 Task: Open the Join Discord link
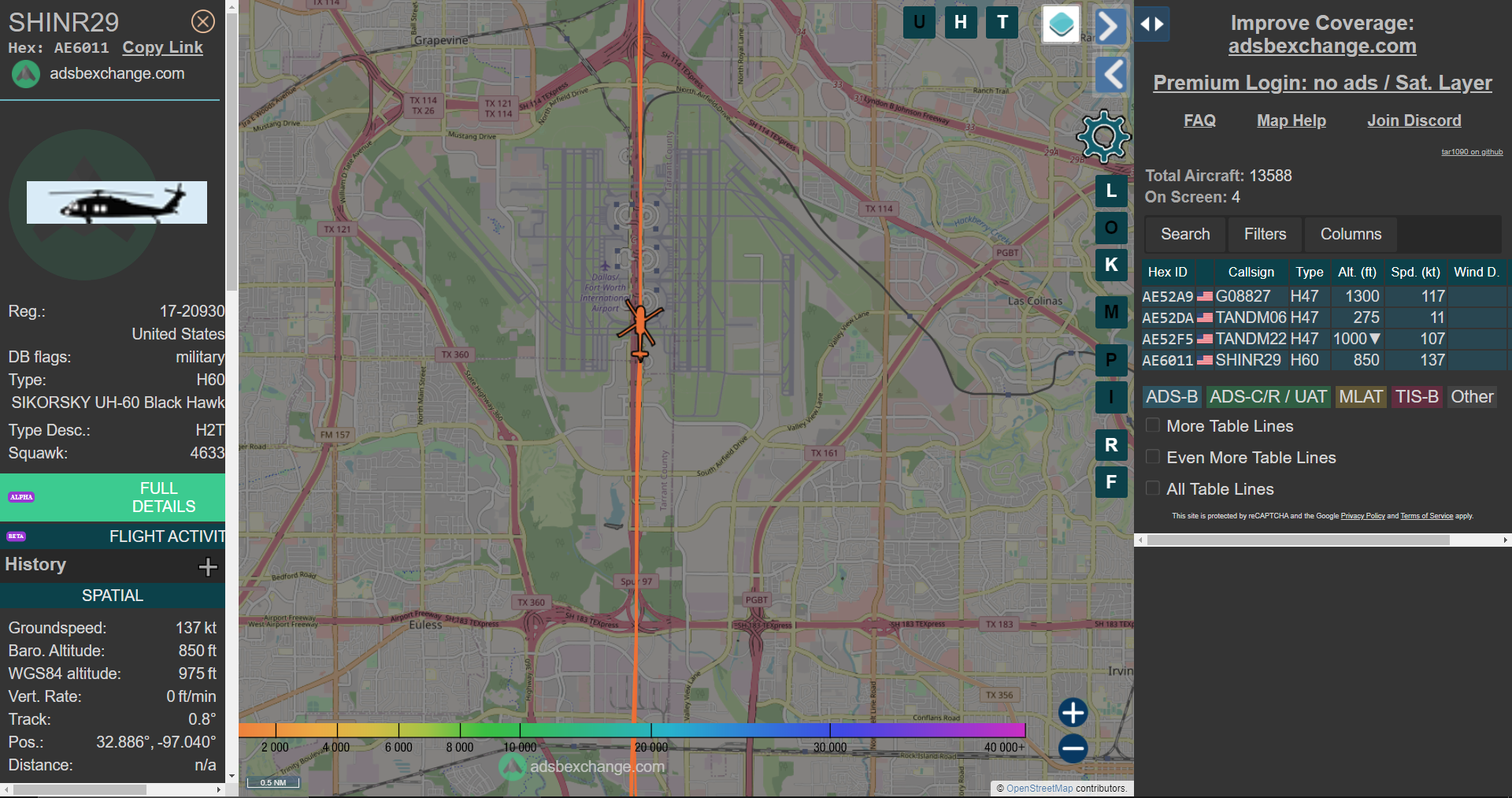pos(1414,121)
